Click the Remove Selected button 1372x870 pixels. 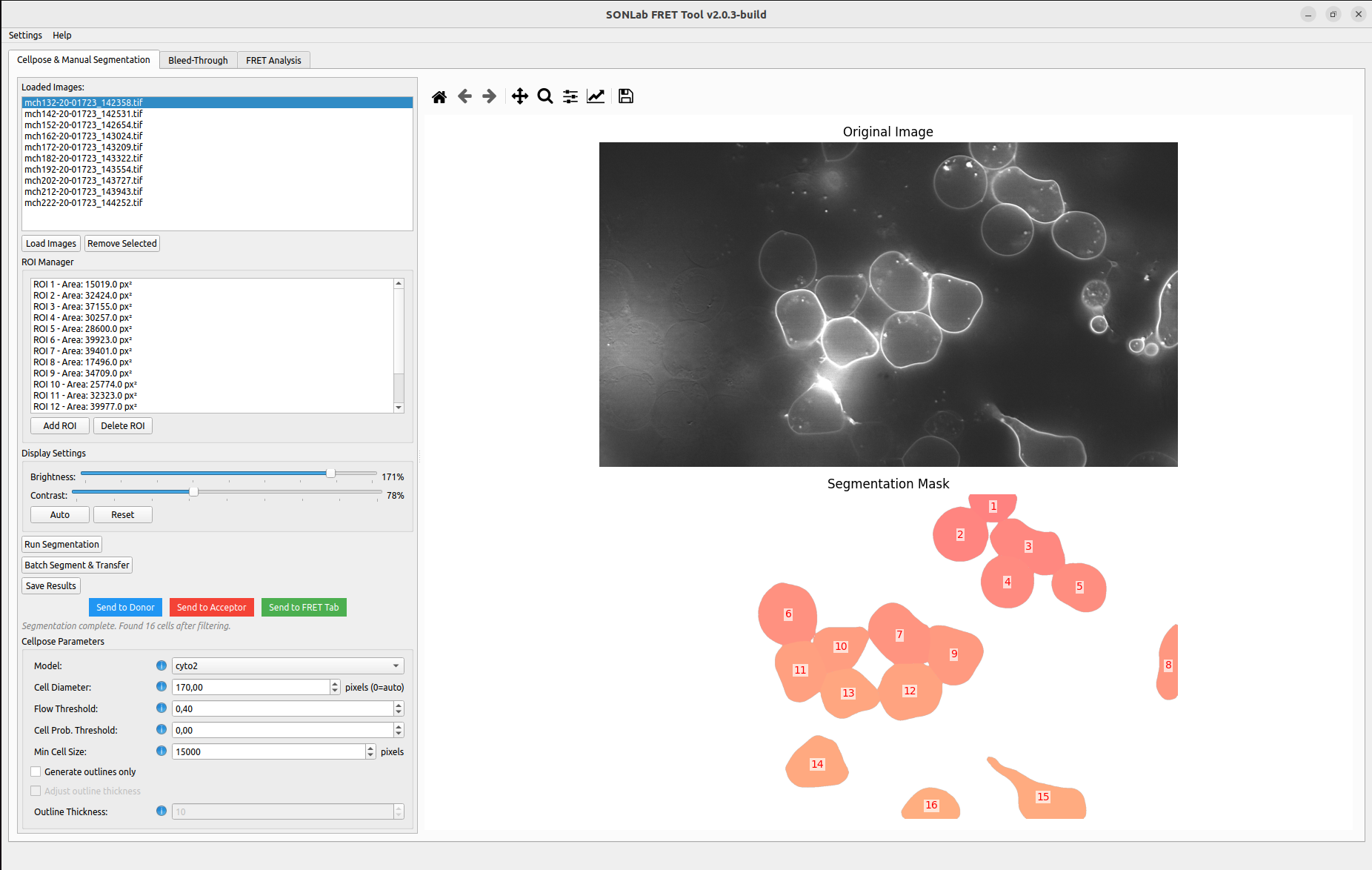pyautogui.click(x=122, y=243)
